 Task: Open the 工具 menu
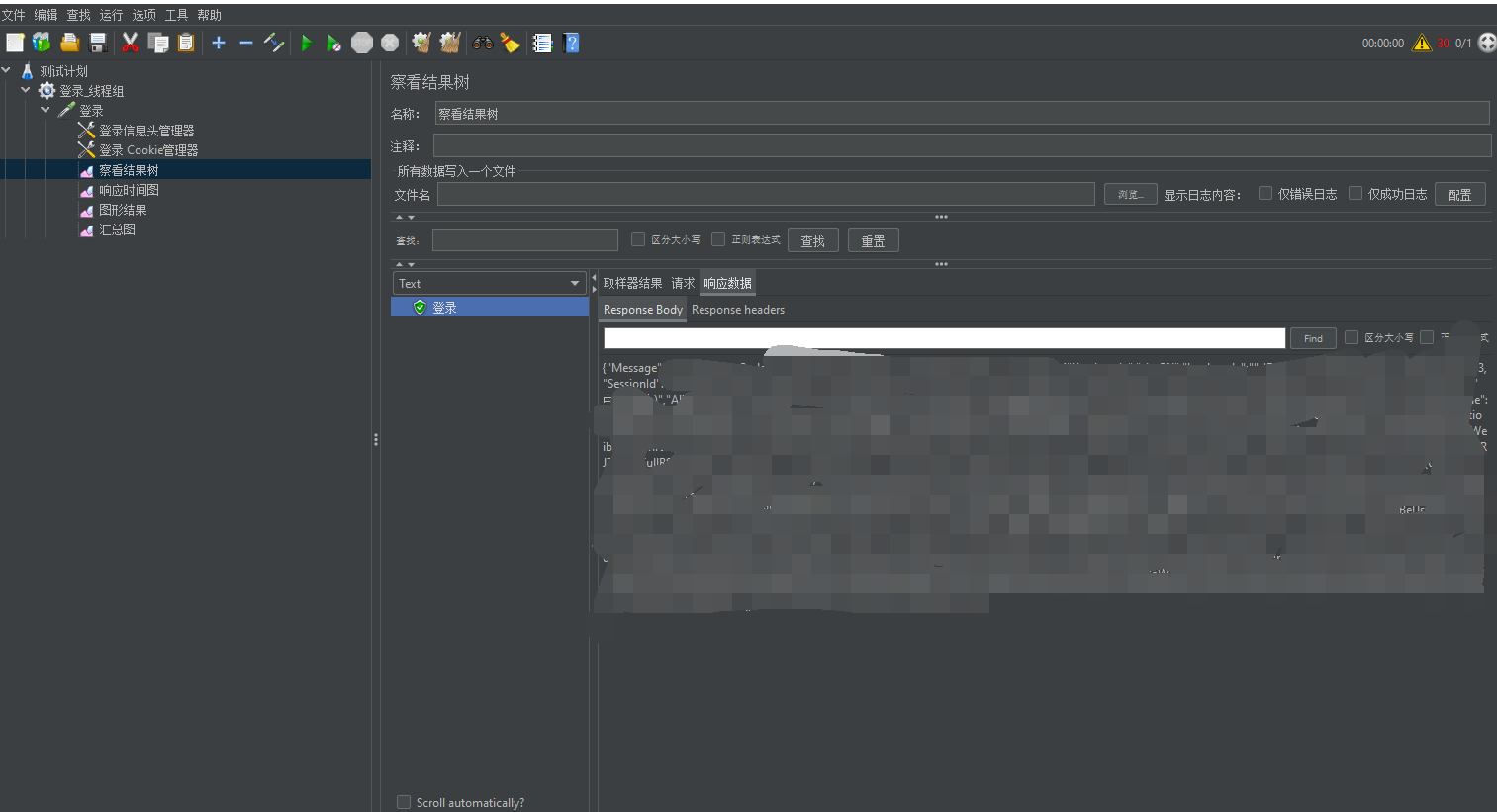(177, 15)
